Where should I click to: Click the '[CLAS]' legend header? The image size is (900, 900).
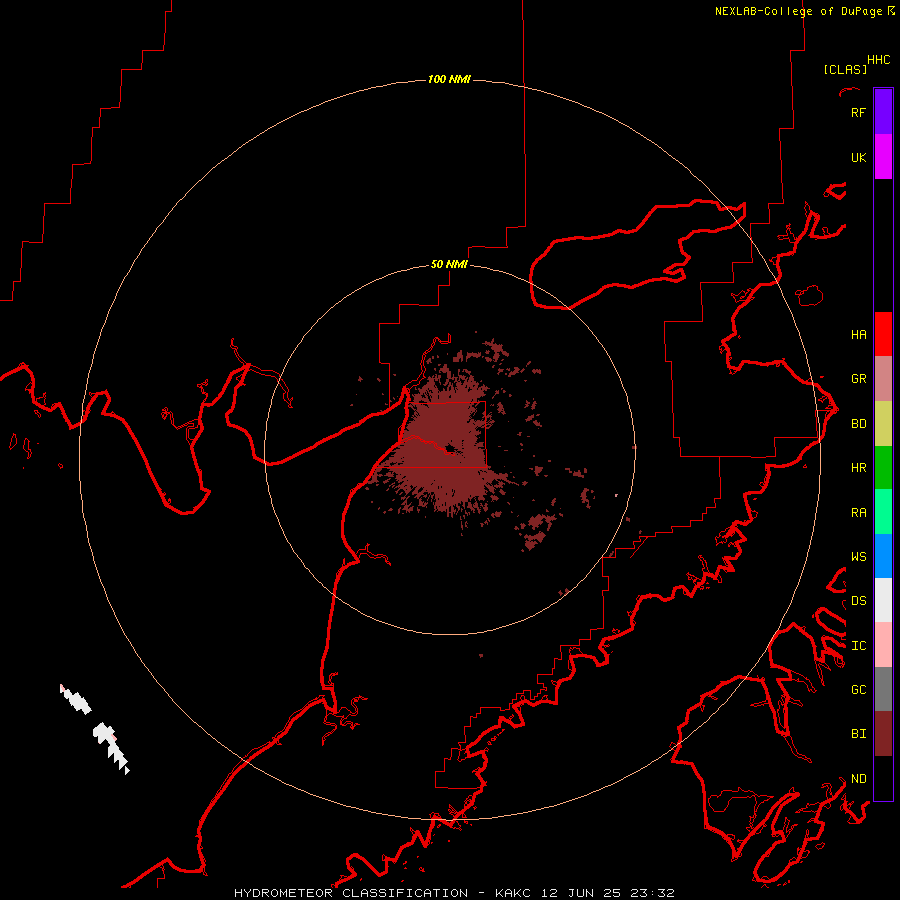(845, 69)
